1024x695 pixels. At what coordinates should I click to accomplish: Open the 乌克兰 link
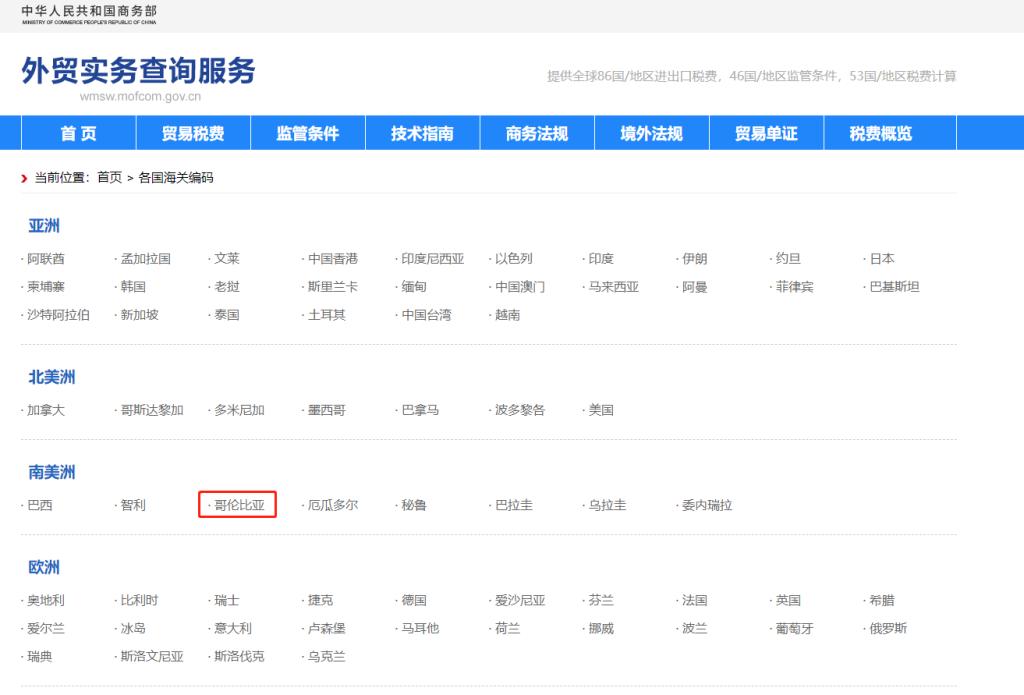(327, 656)
